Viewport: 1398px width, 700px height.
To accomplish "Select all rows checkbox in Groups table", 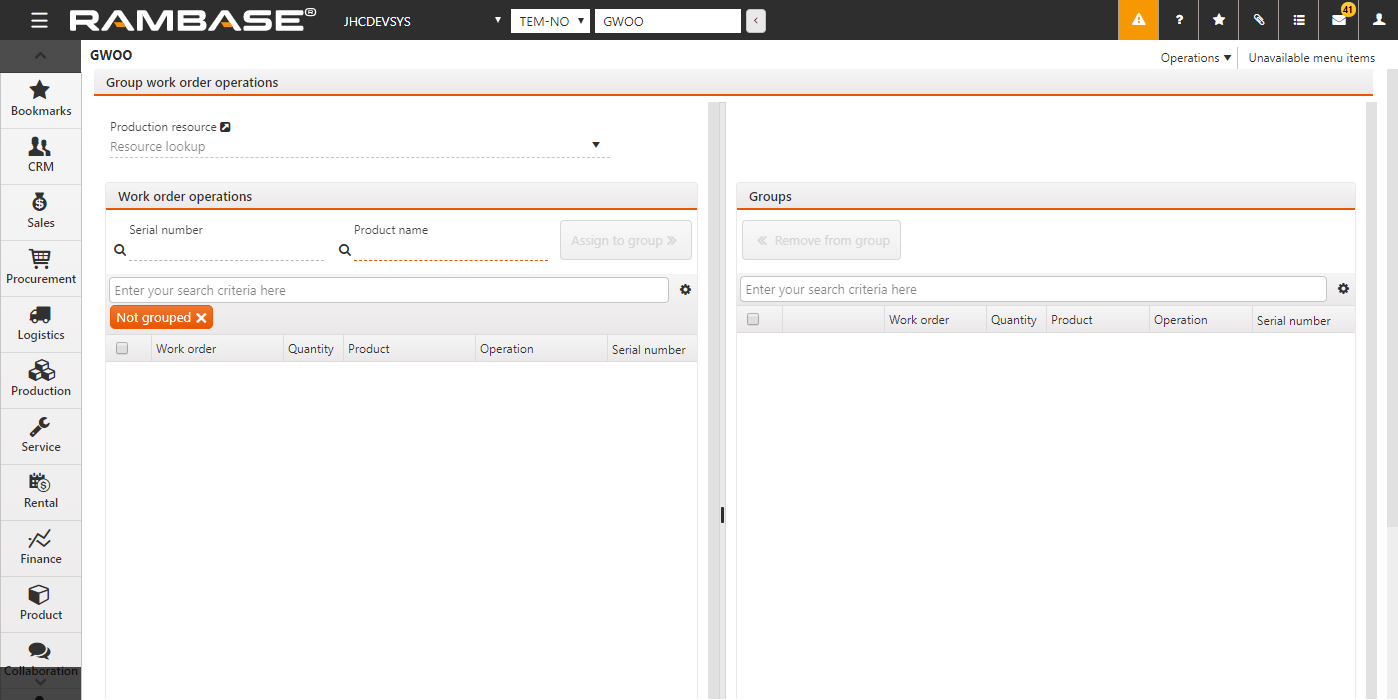I will click(753, 319).
